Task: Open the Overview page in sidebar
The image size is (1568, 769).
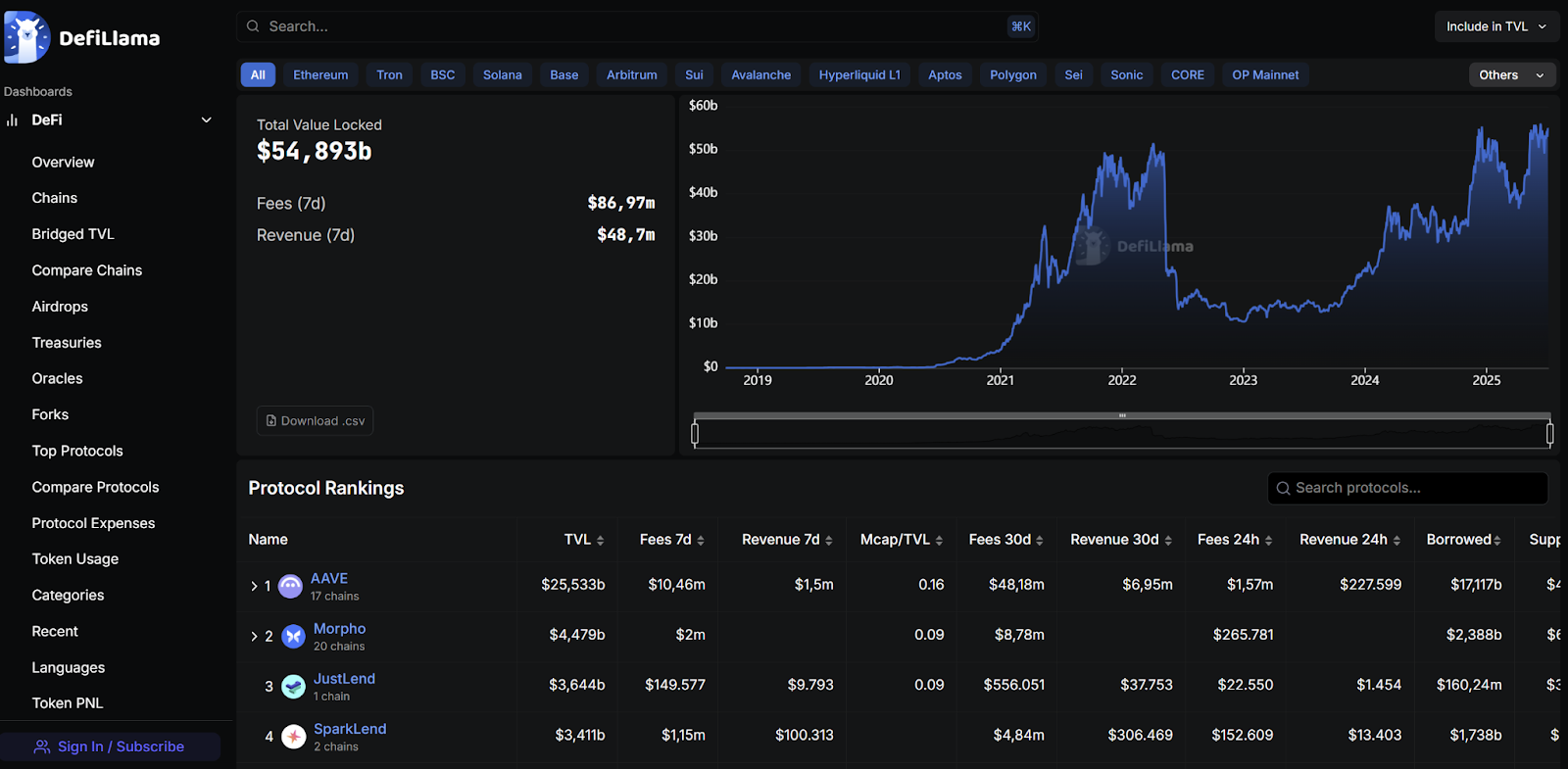Action: click(63, 163)
